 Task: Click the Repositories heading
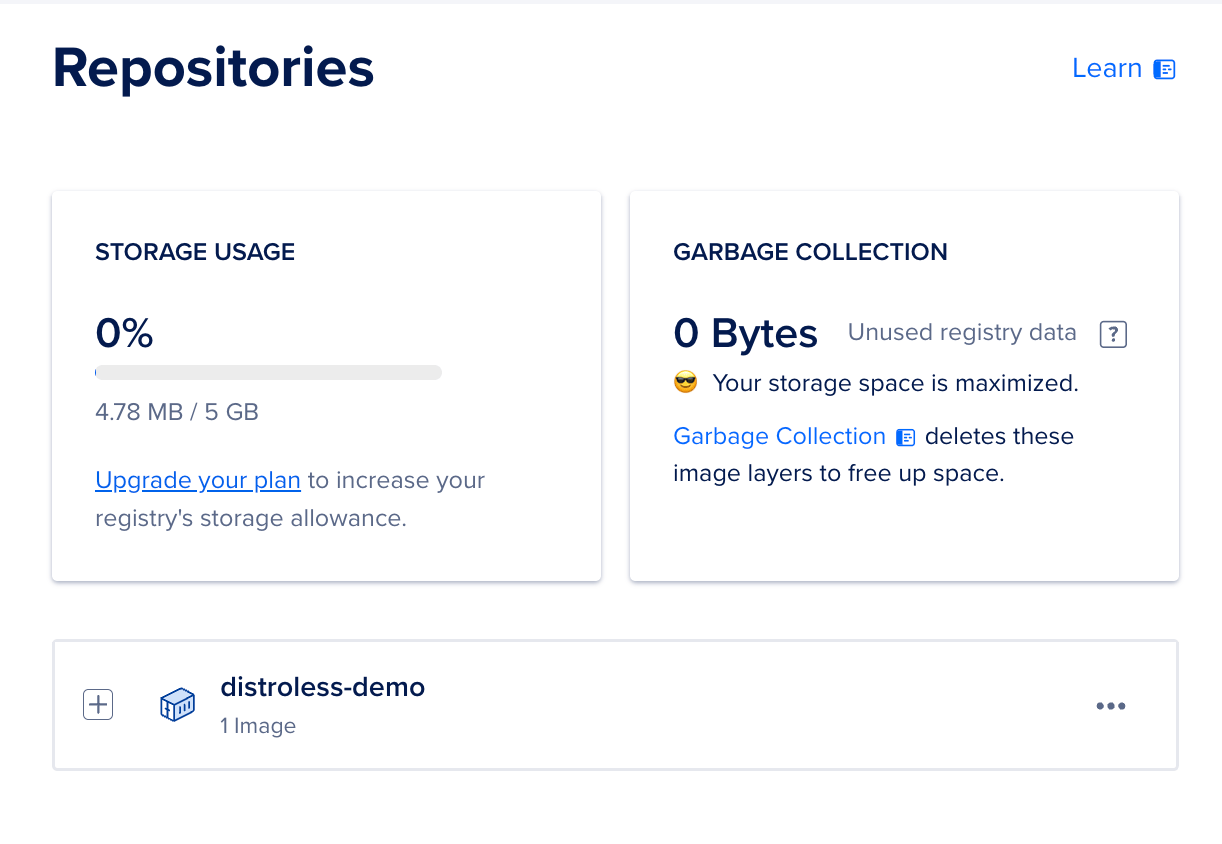(x=213, y=68)
